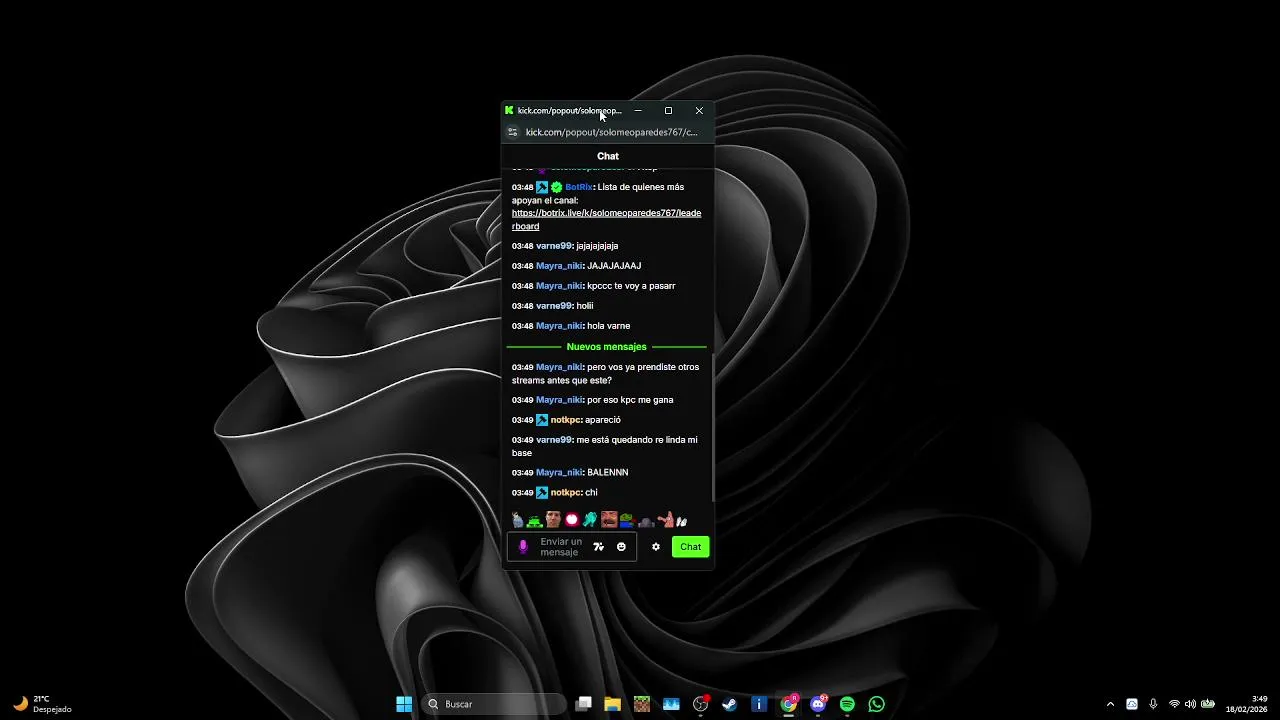1280x720 pixels.
Task: Open Discord from the taskbar
Action: coord(818,704)
